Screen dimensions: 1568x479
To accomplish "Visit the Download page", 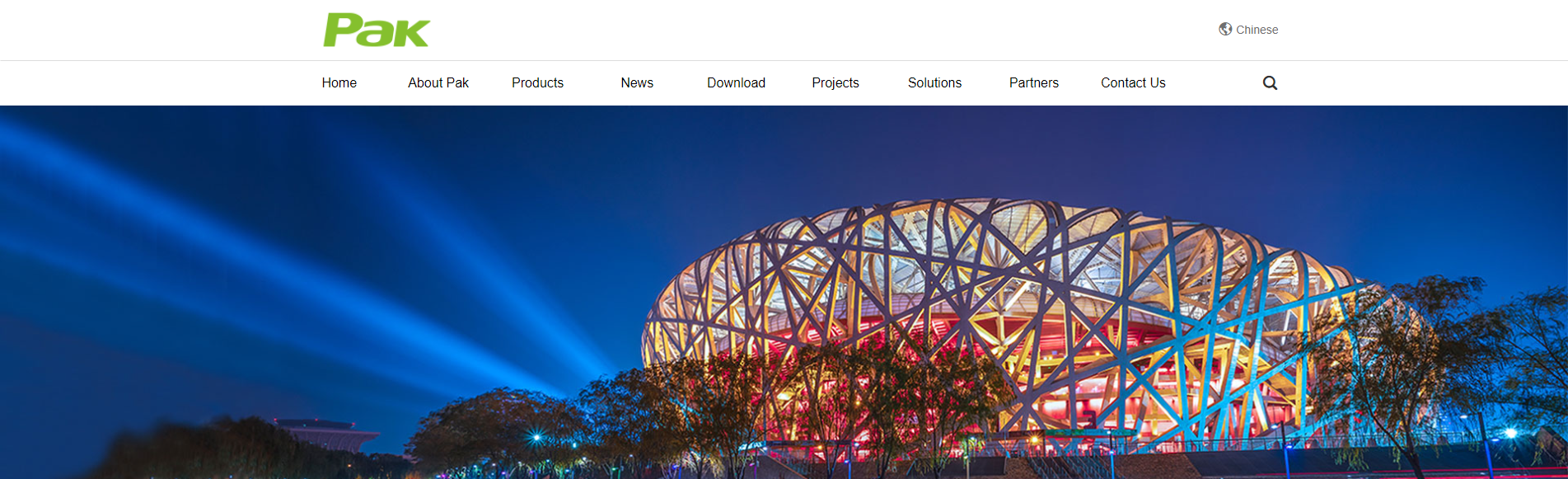I will (x=736, y=82).
